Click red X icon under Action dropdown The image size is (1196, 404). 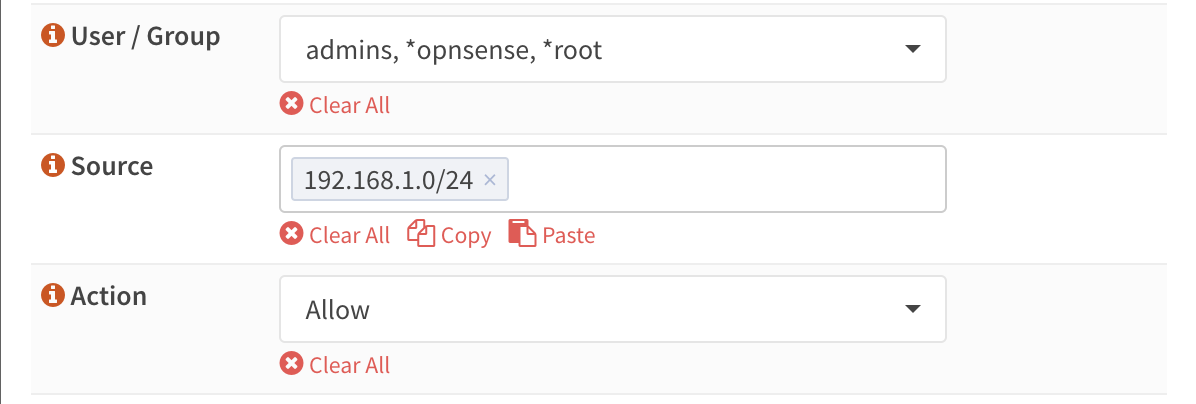click(x=291, y=365)
